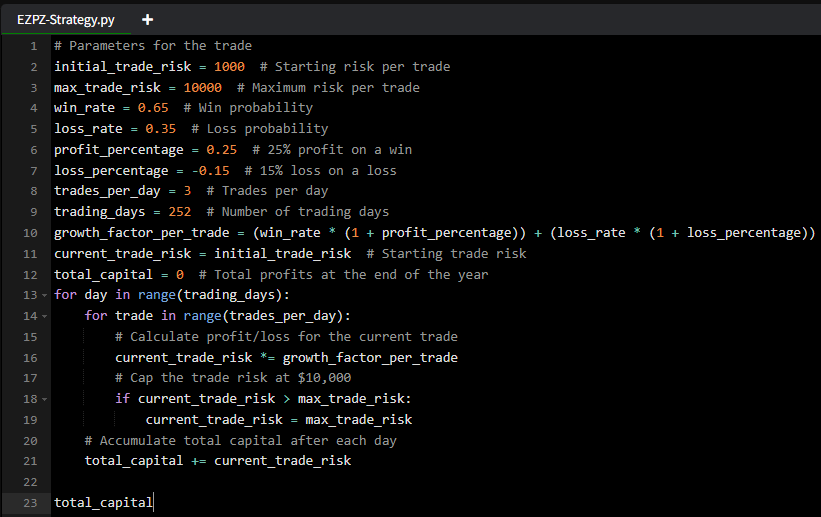Click the trading_days value 252

pos(180,212)
